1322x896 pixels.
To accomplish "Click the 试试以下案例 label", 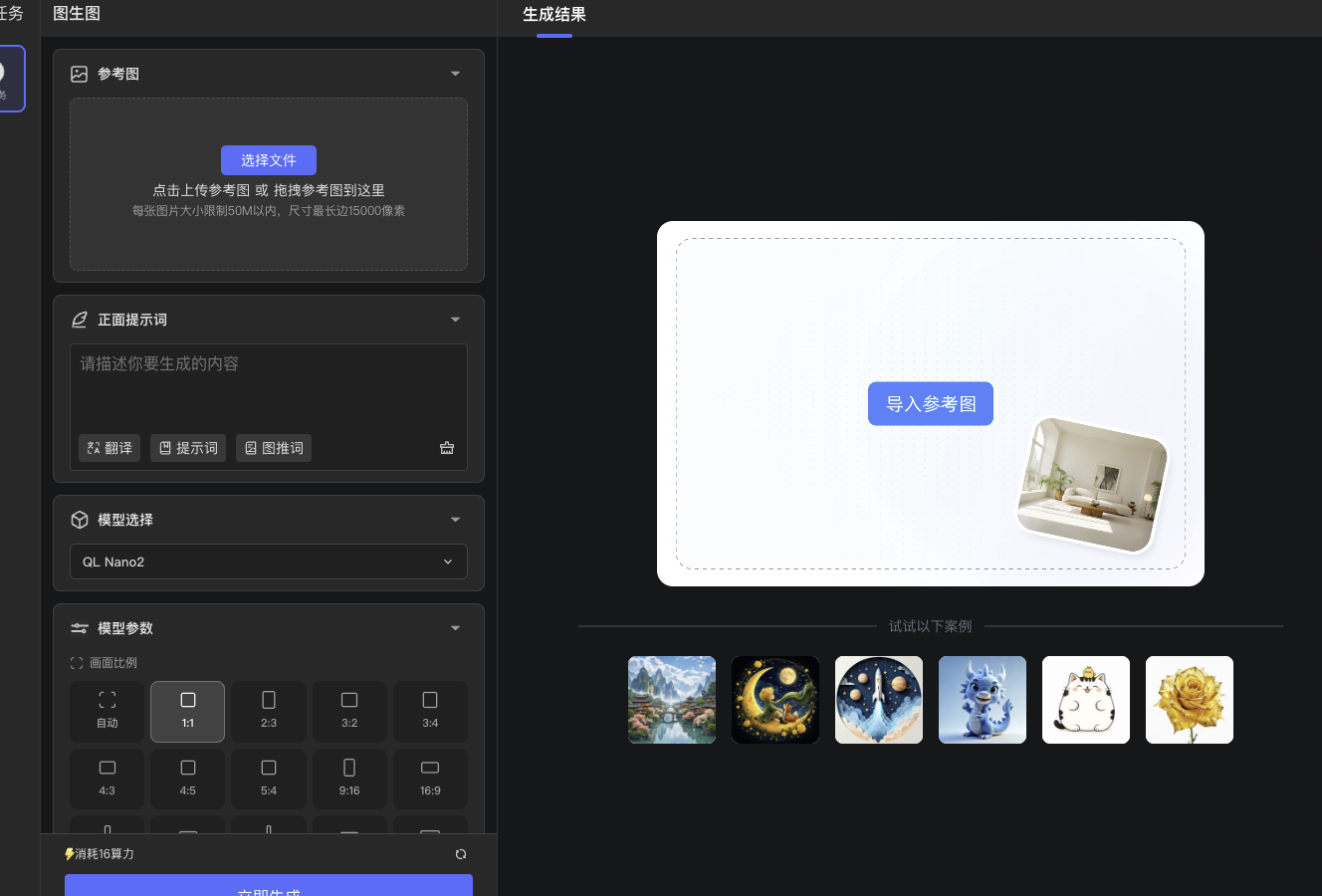I will point(931,626).
